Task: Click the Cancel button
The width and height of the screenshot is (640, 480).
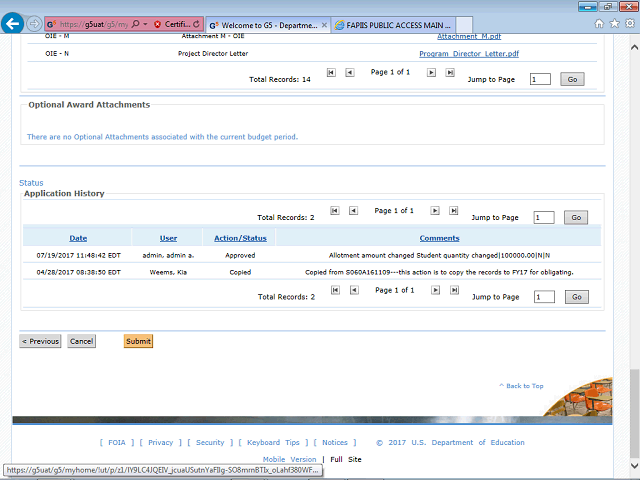Action: pos(81,341)
